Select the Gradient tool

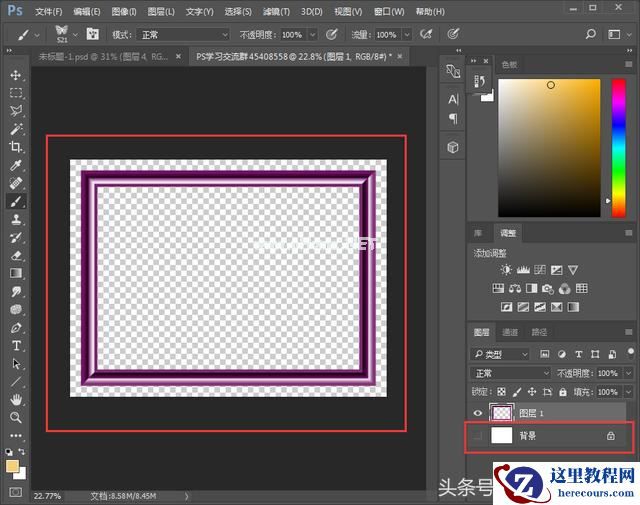coord(16,273)
